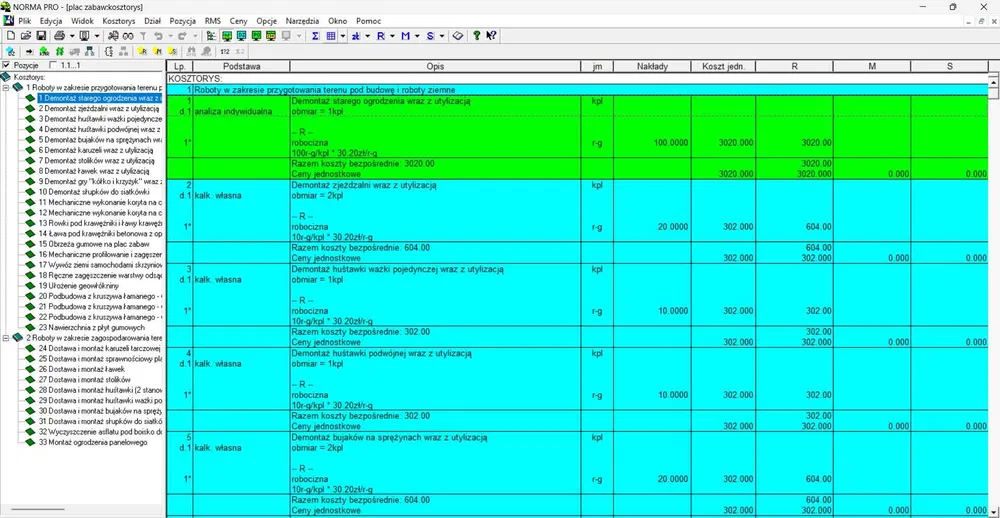This screenshot has height=518, width=1000.
Task: Open a file using the folder icon
Action: [26, 36]
